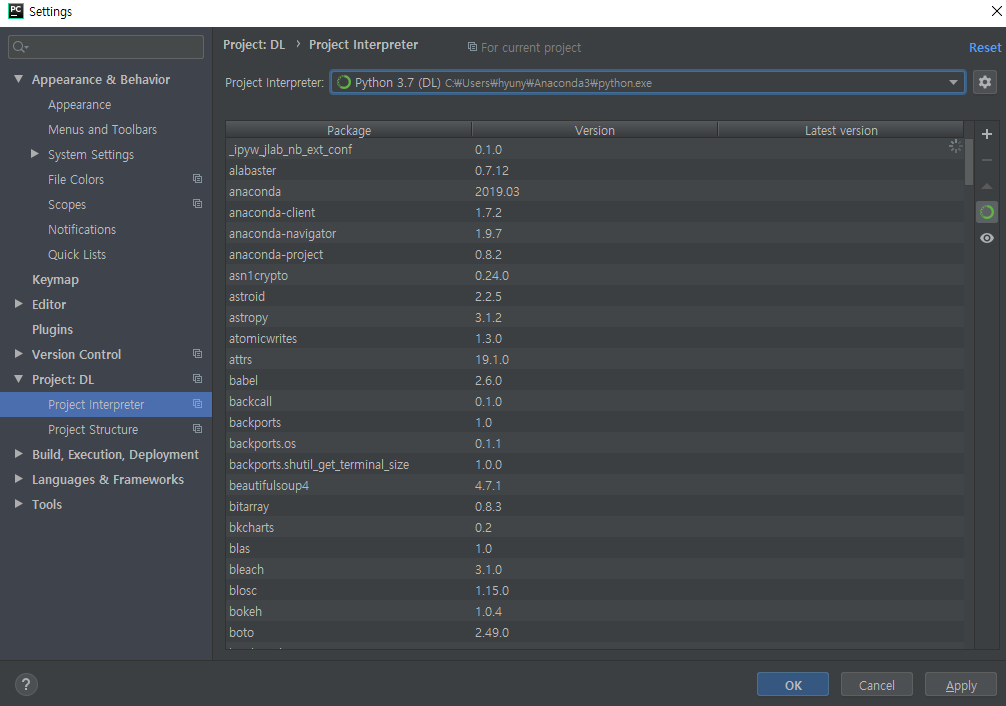Click the OK button

pyautogui.click(x=793, y=684)
